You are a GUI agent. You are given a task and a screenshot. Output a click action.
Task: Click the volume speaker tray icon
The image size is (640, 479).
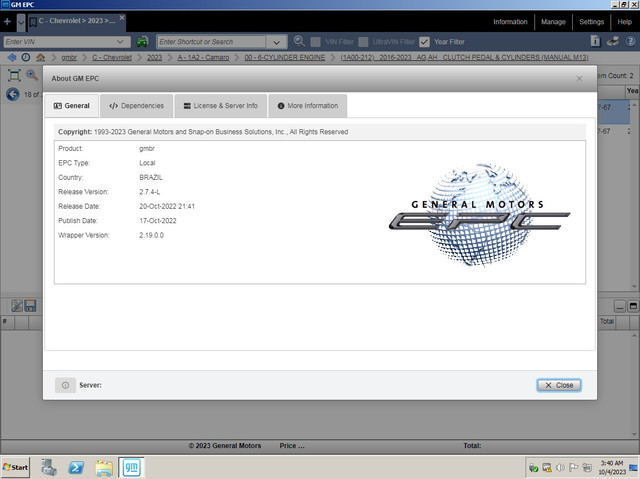click(x=560, y=468)
